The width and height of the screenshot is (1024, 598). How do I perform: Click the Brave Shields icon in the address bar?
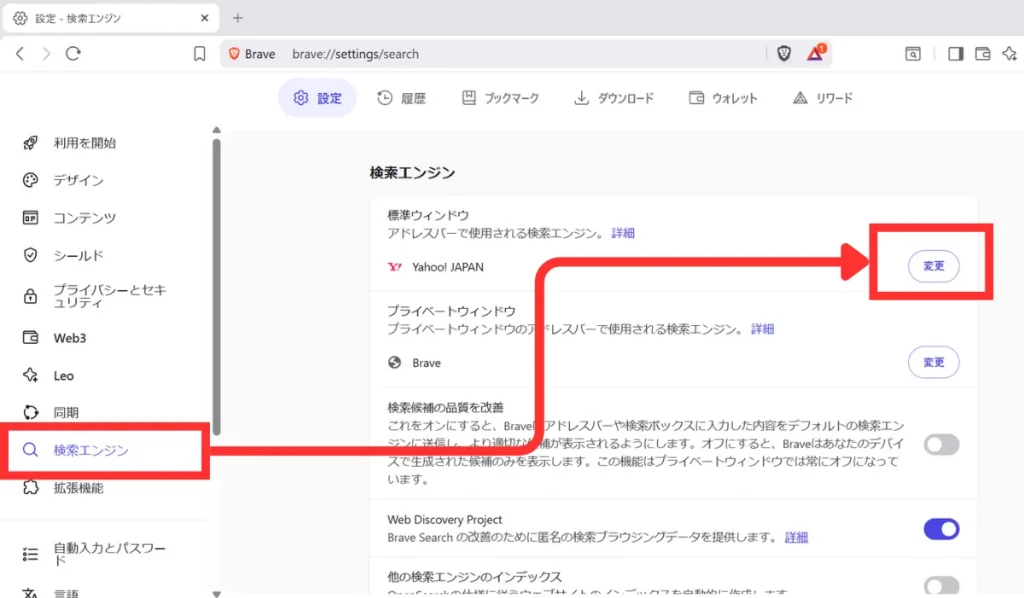(x=783, y=54)
